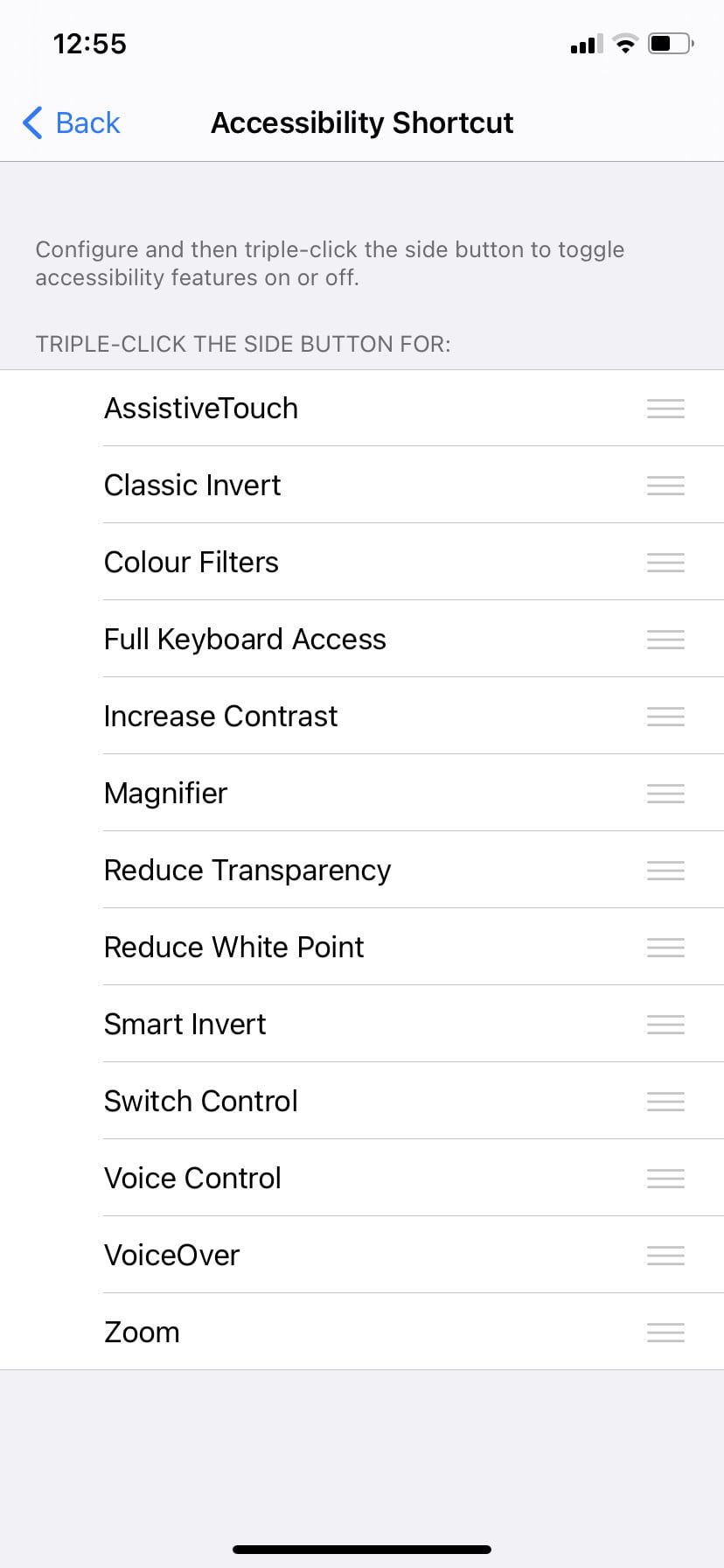Screen dimensions: 724x1568
Task: Enable AssistiveTouch as a shortcut option
Action: (x=201, y=409)
